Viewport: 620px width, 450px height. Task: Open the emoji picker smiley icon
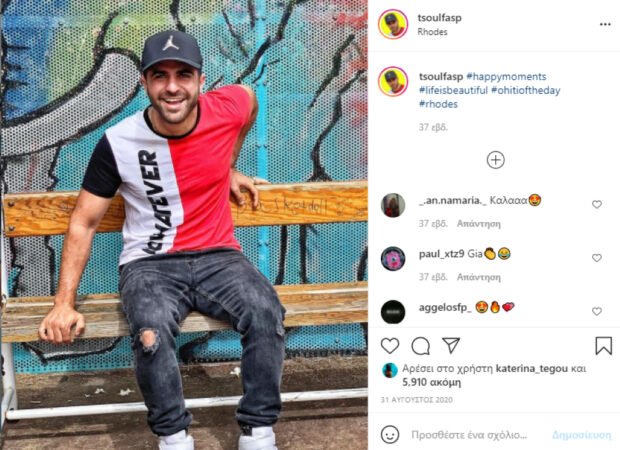pyautogui.click(x=390, y=435)
